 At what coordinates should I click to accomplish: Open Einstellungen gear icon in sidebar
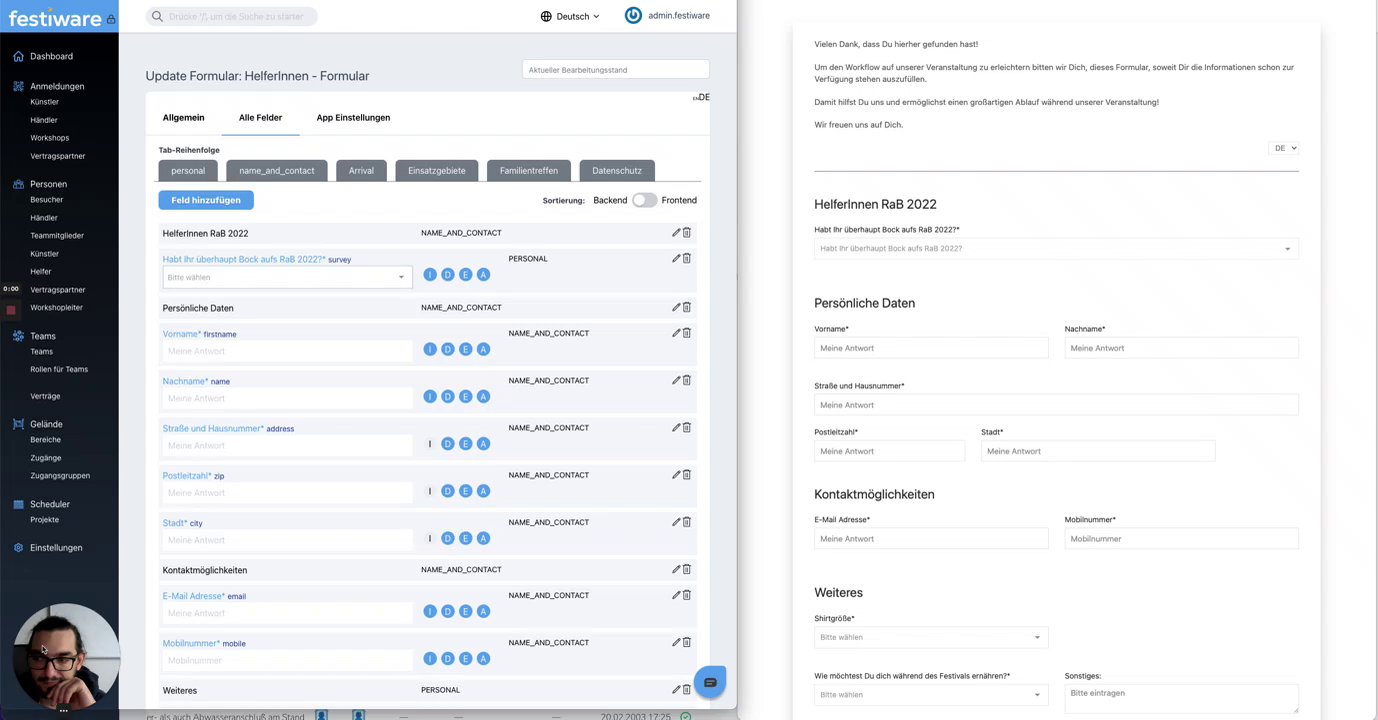(18, 548)
